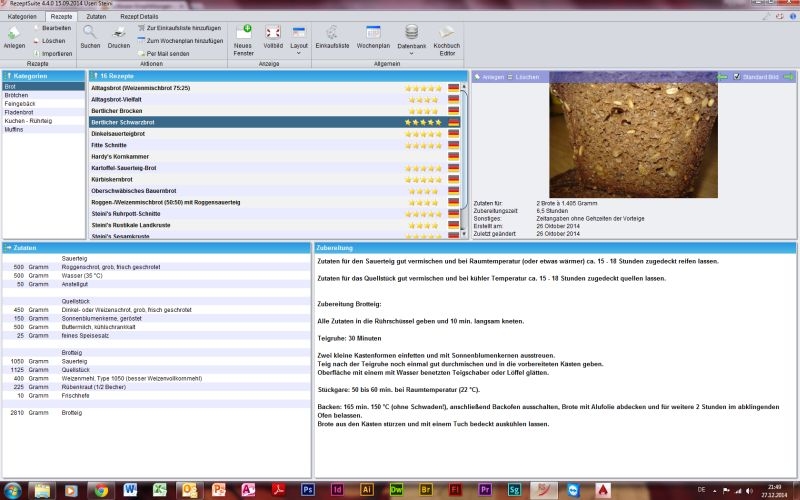Viewport: 800px width, 500px height.
Task: Click Per Mail senden
Action: pyautogui.click(x=164, y=54)
